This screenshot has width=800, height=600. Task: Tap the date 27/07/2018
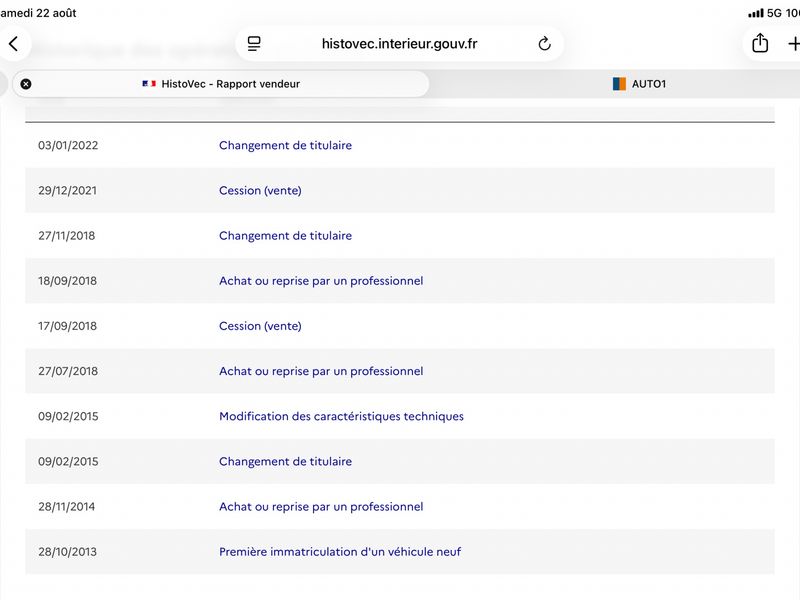(x=68, y=371)
